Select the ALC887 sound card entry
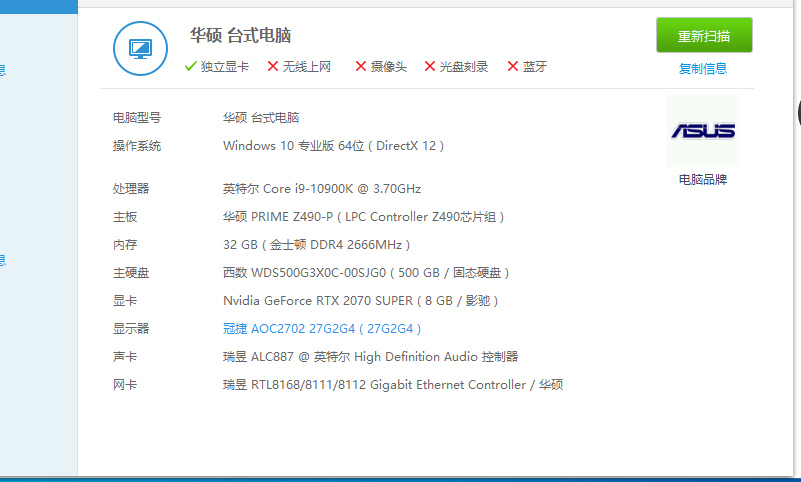The height and width of the screenshot is (482, 801). pyautogui.click(x=370, y=357)
